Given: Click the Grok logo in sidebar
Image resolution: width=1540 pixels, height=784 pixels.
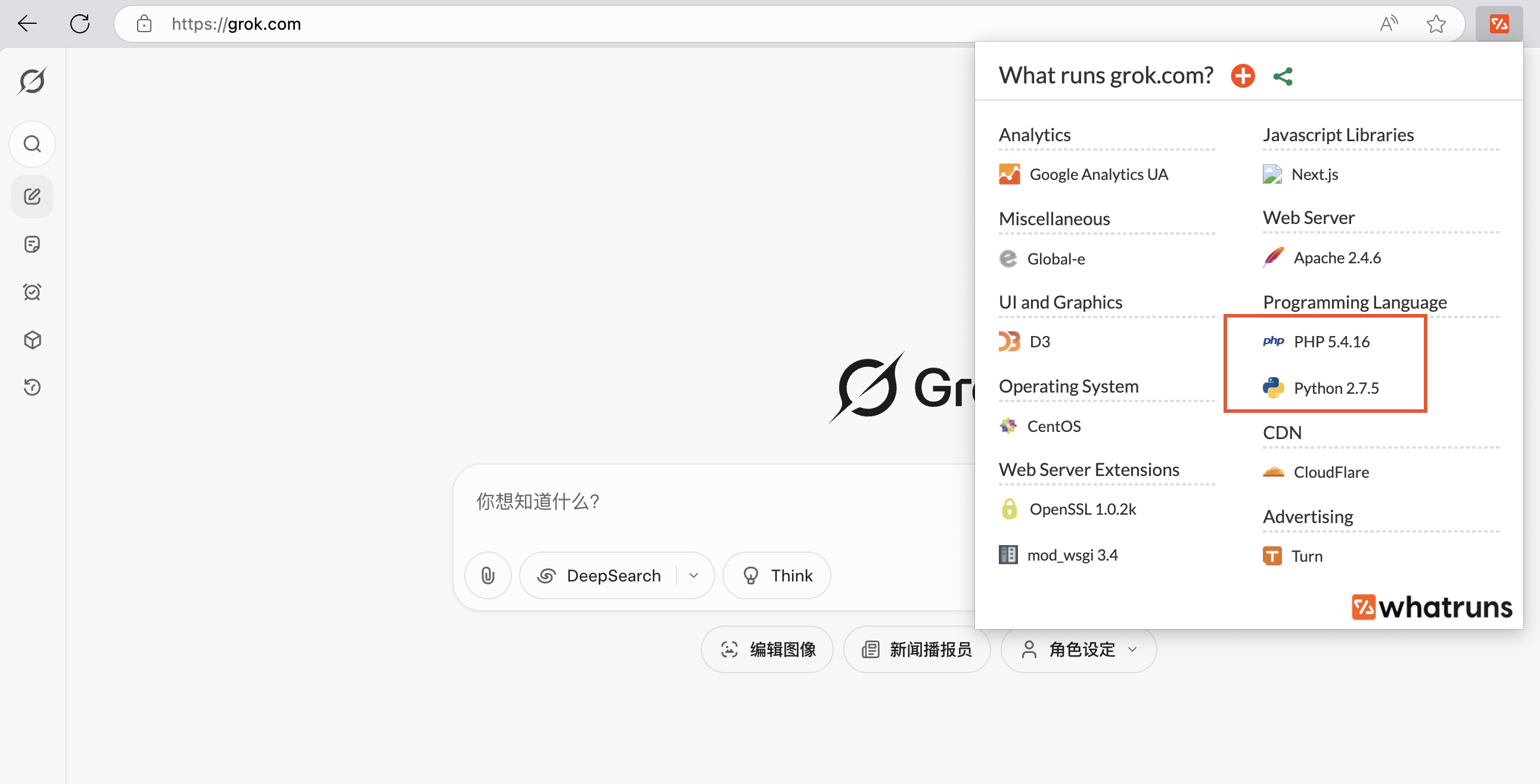Looking at the screenshot, I should tap(32, 80).
